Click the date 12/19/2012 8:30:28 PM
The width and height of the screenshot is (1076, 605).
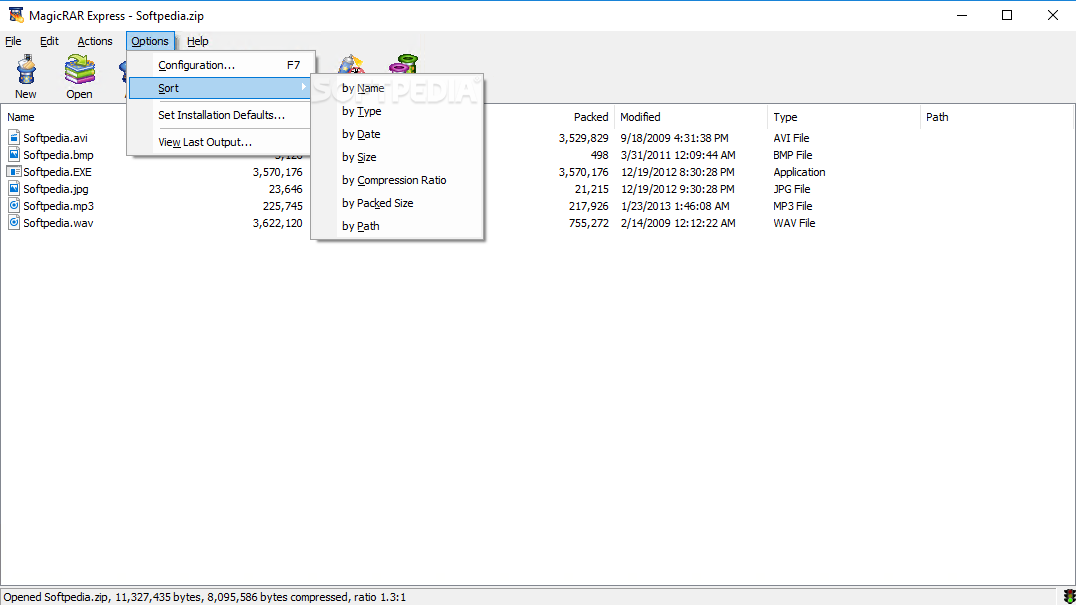pos(678,172)
